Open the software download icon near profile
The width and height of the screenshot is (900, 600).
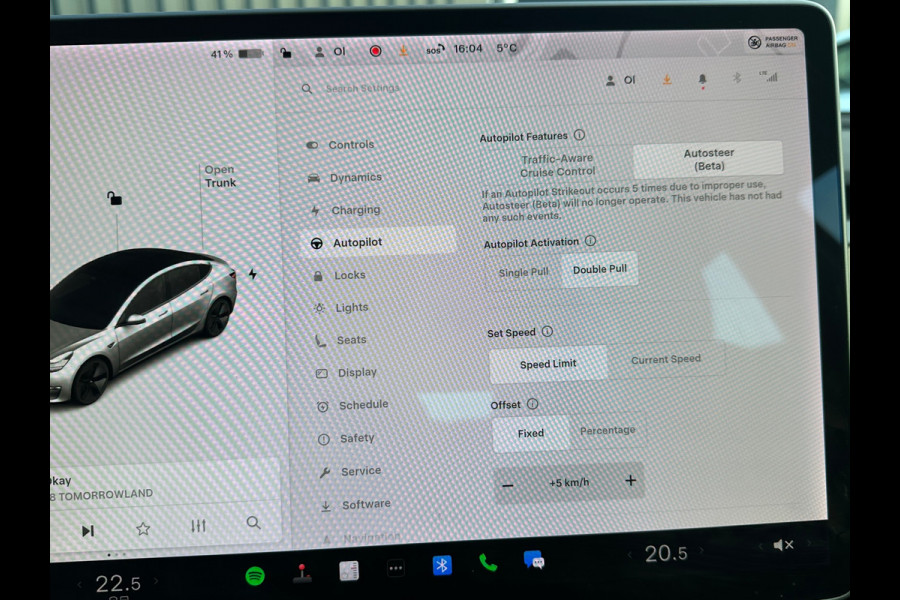pos(666,79)
